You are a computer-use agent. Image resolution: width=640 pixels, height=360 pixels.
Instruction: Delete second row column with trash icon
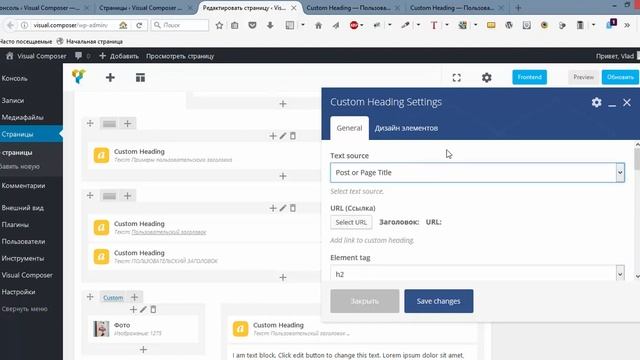pos(293,208)
